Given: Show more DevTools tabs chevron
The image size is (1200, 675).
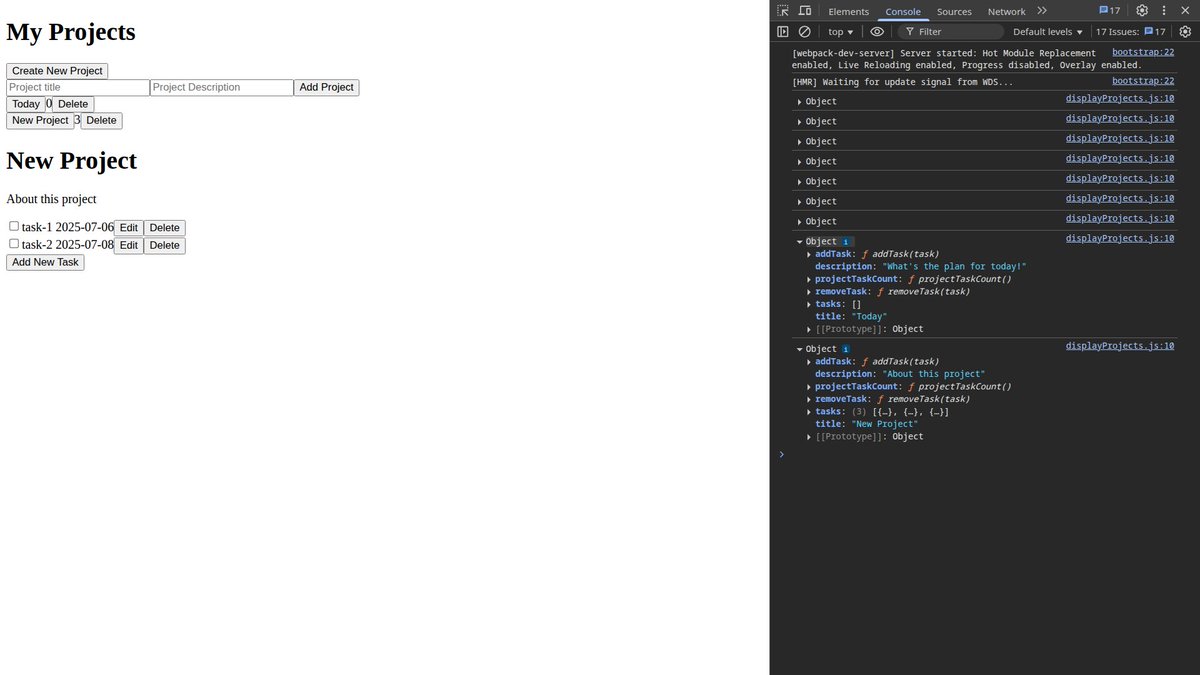Looking at the screenshot, I should point(1042,11).
